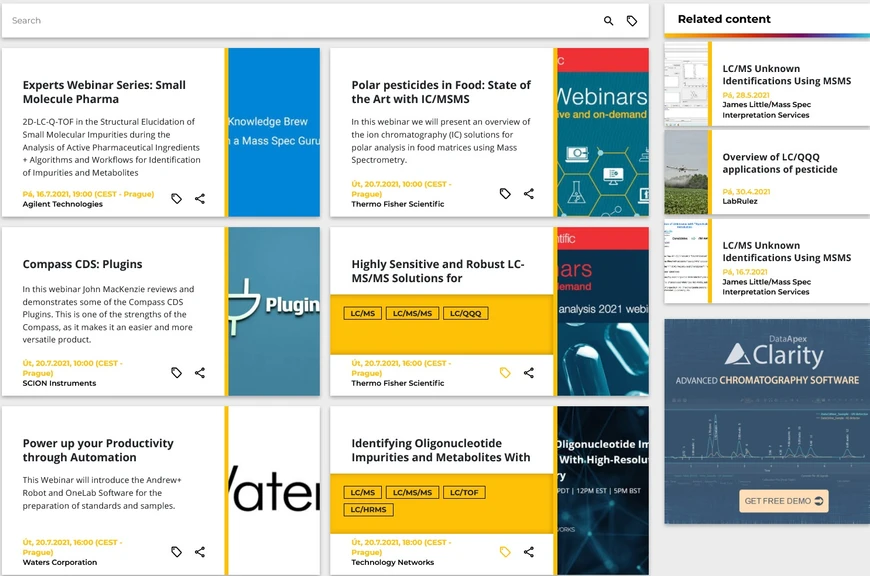Toggle the yellow tag on the Highly Sensitive LC-MS/MS card
870x576 pixels.
505,373
